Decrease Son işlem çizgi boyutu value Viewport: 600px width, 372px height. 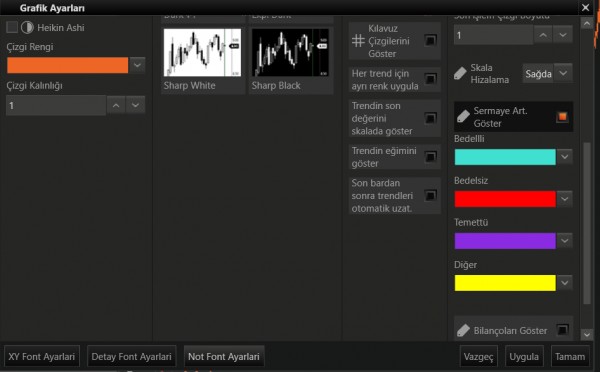click(x=562, y=35)
